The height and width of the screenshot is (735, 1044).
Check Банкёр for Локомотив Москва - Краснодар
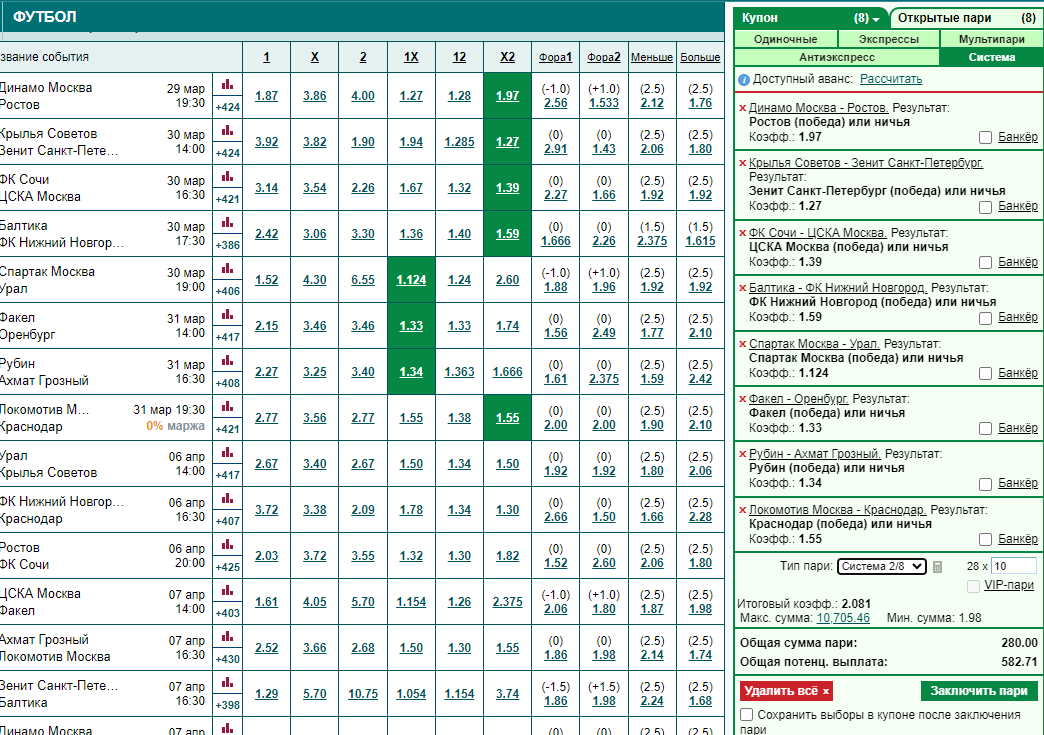[x=985, y=539]
